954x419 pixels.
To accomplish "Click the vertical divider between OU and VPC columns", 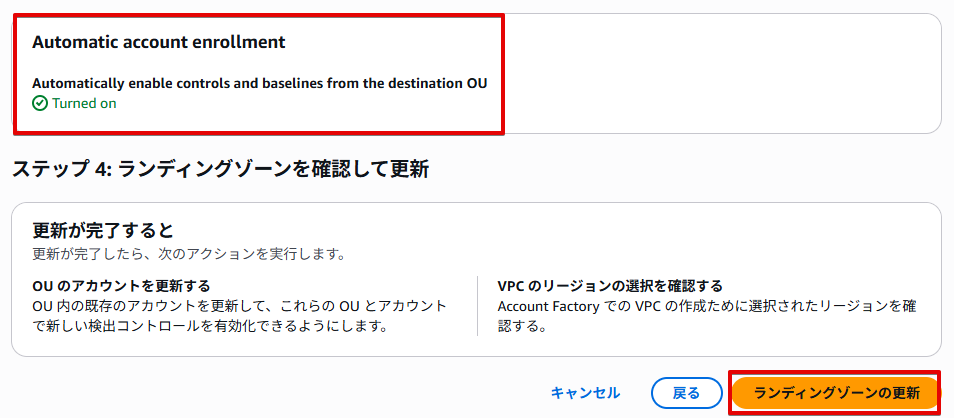I will pyautogui.click(x=478, y=306).
